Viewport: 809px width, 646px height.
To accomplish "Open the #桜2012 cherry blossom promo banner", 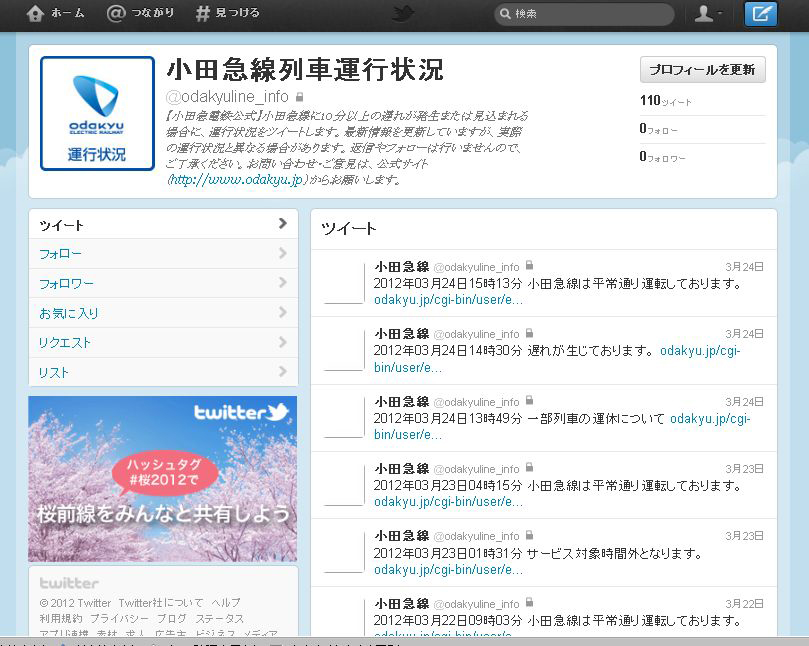I will (163, 479).
